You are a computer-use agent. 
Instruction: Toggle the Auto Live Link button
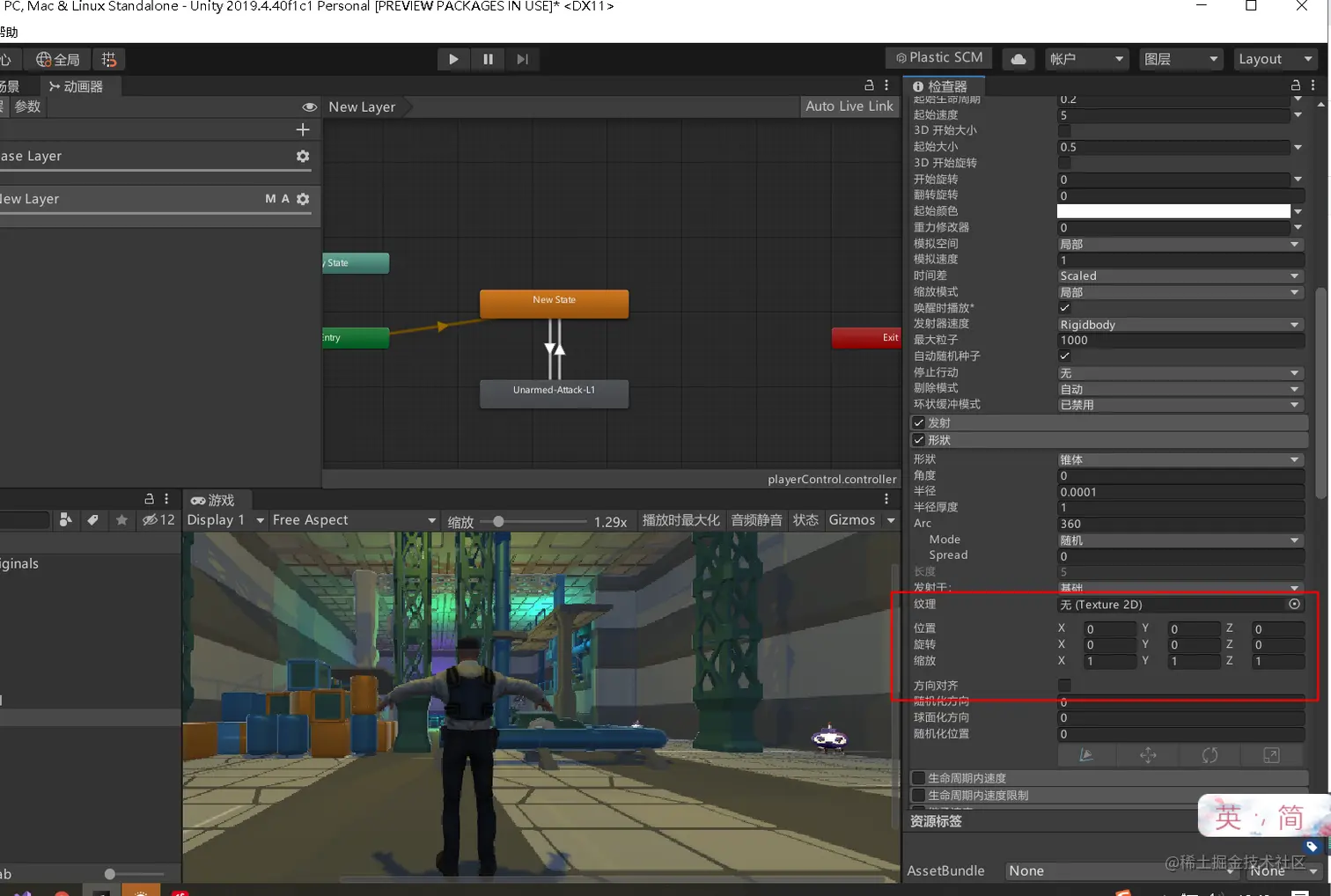pyautogui.click(x=849, y=106)
